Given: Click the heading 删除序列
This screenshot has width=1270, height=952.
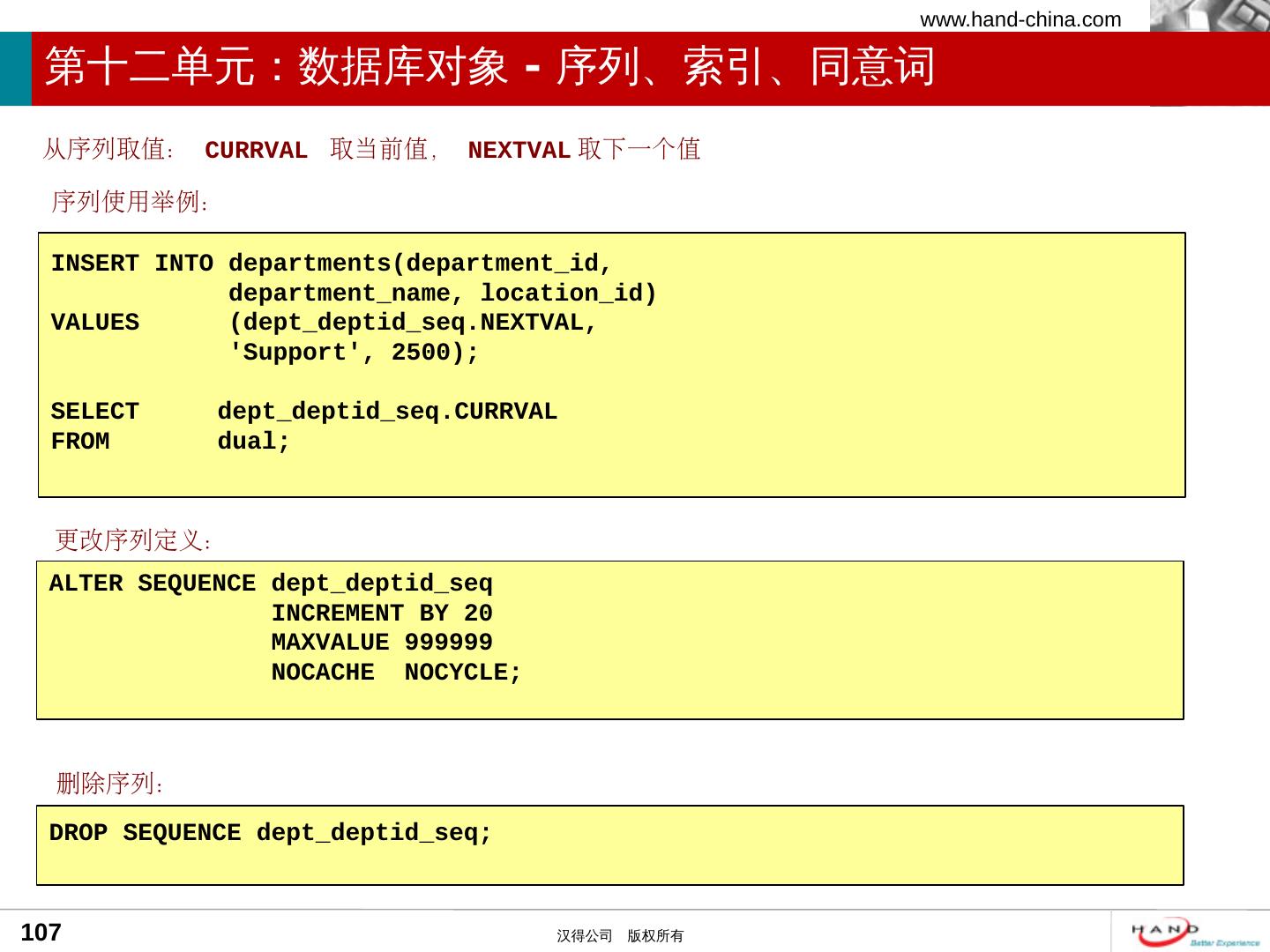Looking at the screenshot, I should 110,783.
